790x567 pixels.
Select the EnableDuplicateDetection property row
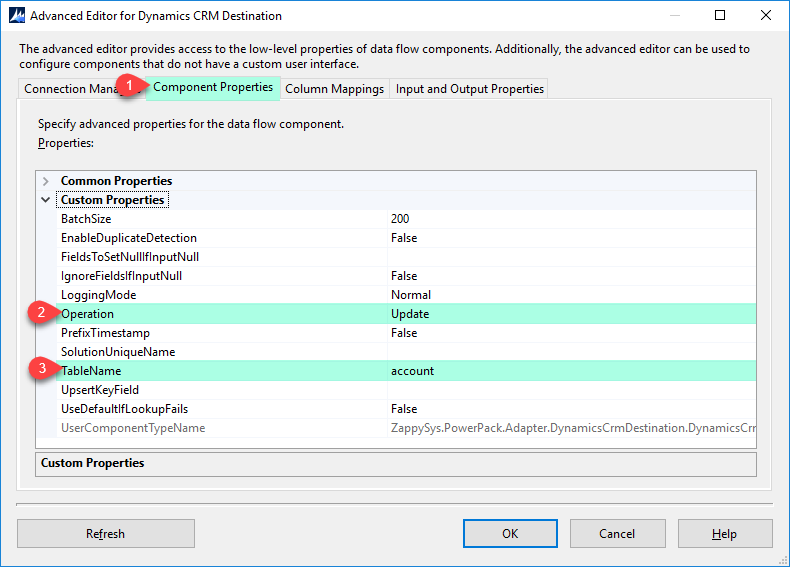(128, 238)
